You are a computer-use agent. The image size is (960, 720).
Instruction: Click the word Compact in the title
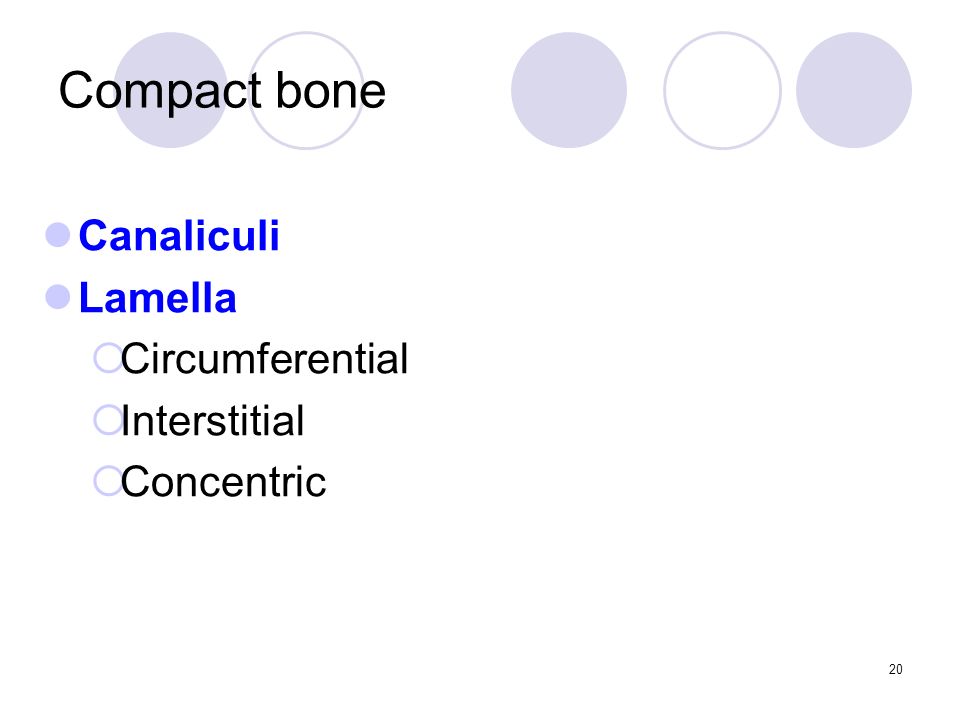point(161,92)
